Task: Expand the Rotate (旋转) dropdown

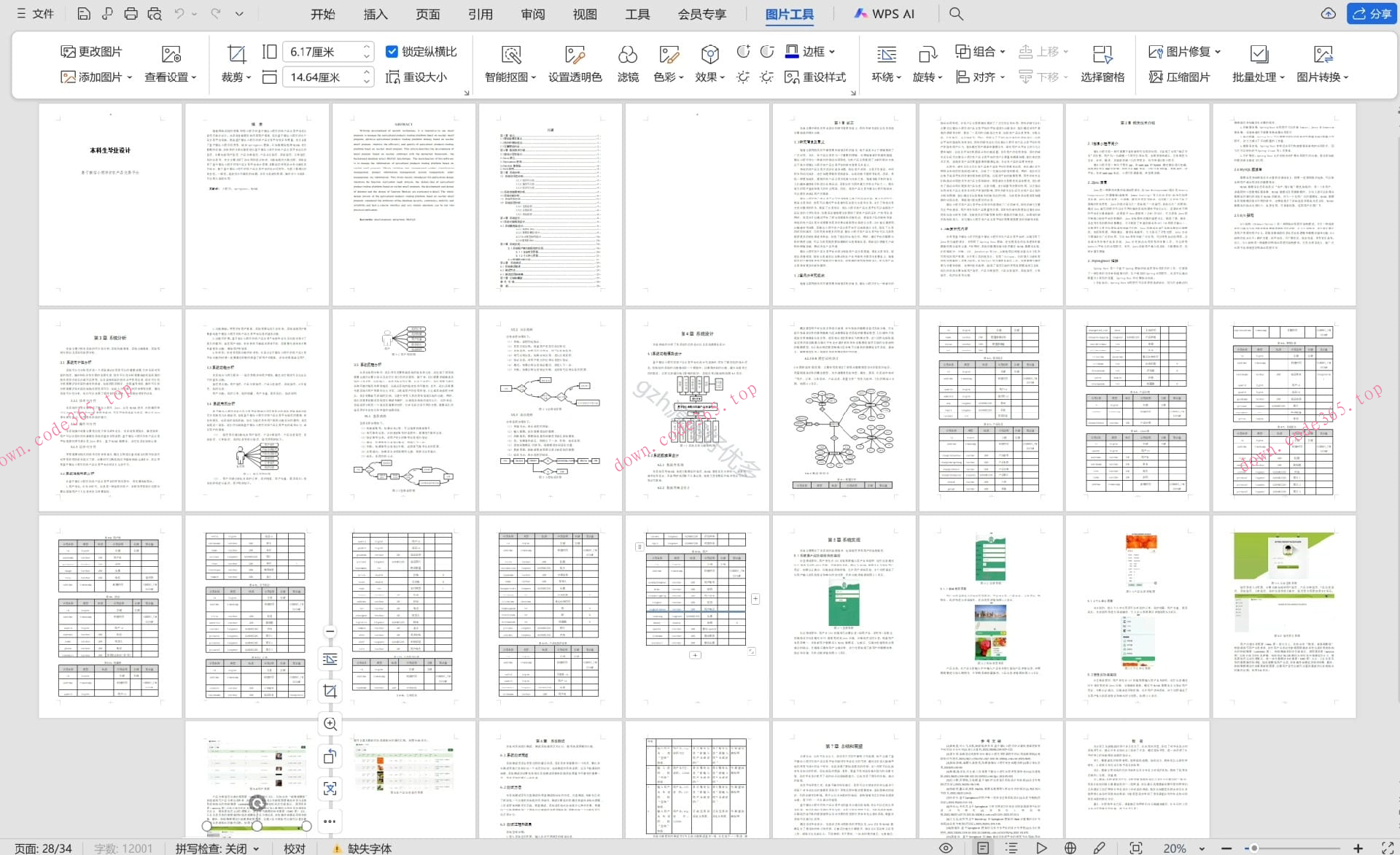Action: 940,77
